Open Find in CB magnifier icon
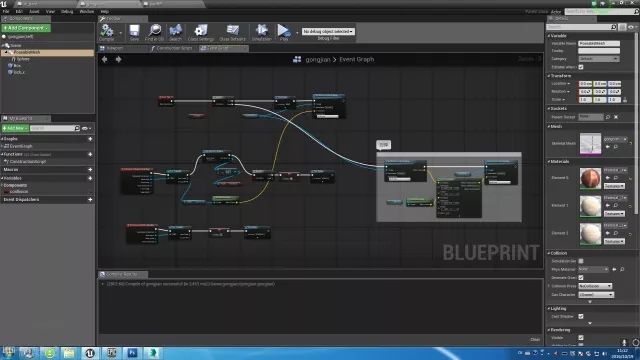Screen dimensions: 640x360 155,31
